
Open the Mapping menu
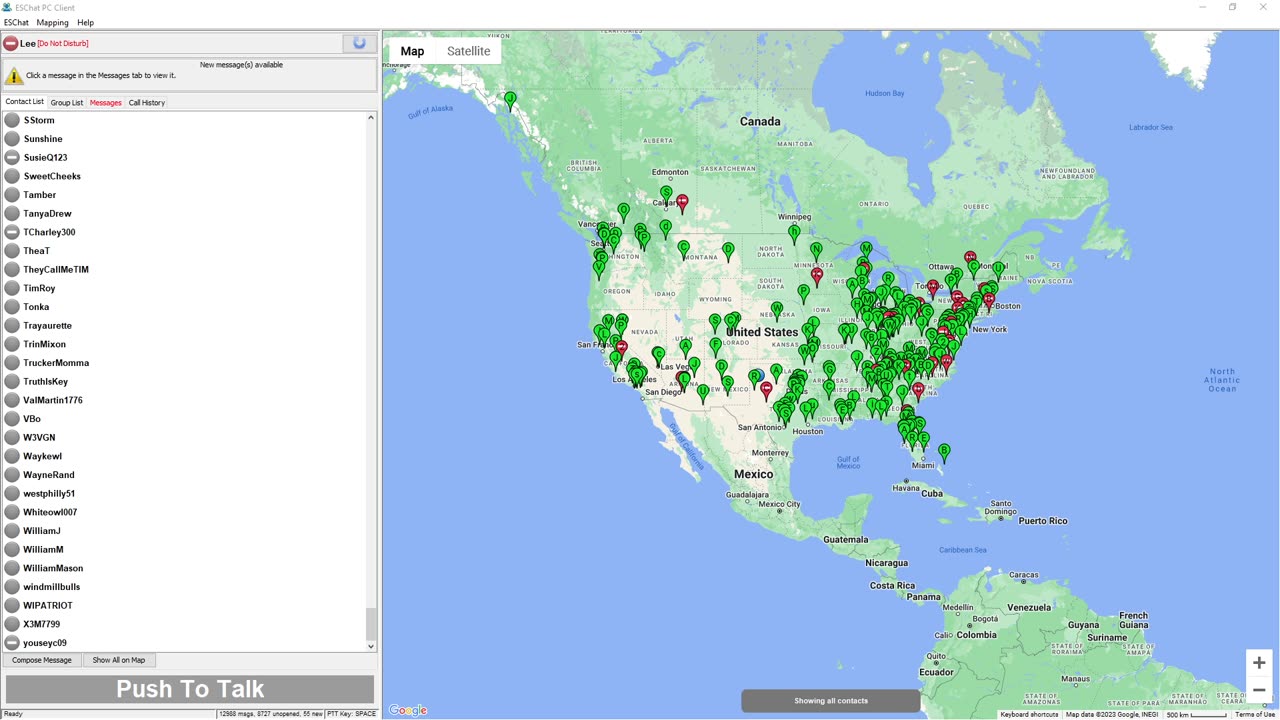[52, 22]
